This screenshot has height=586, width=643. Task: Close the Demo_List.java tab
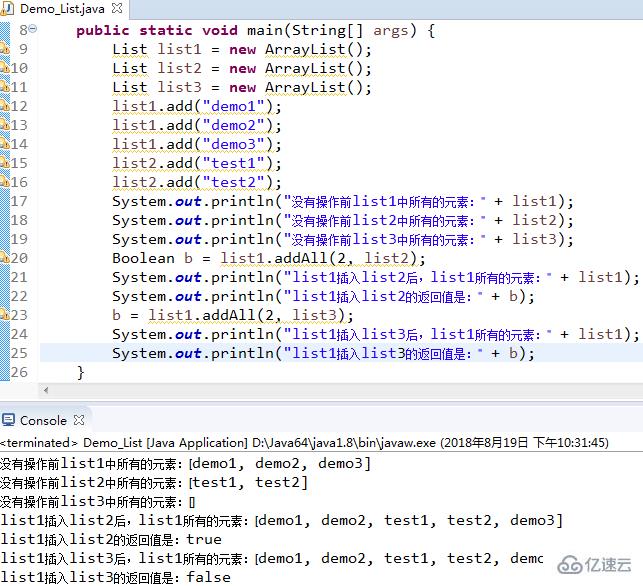117,8
